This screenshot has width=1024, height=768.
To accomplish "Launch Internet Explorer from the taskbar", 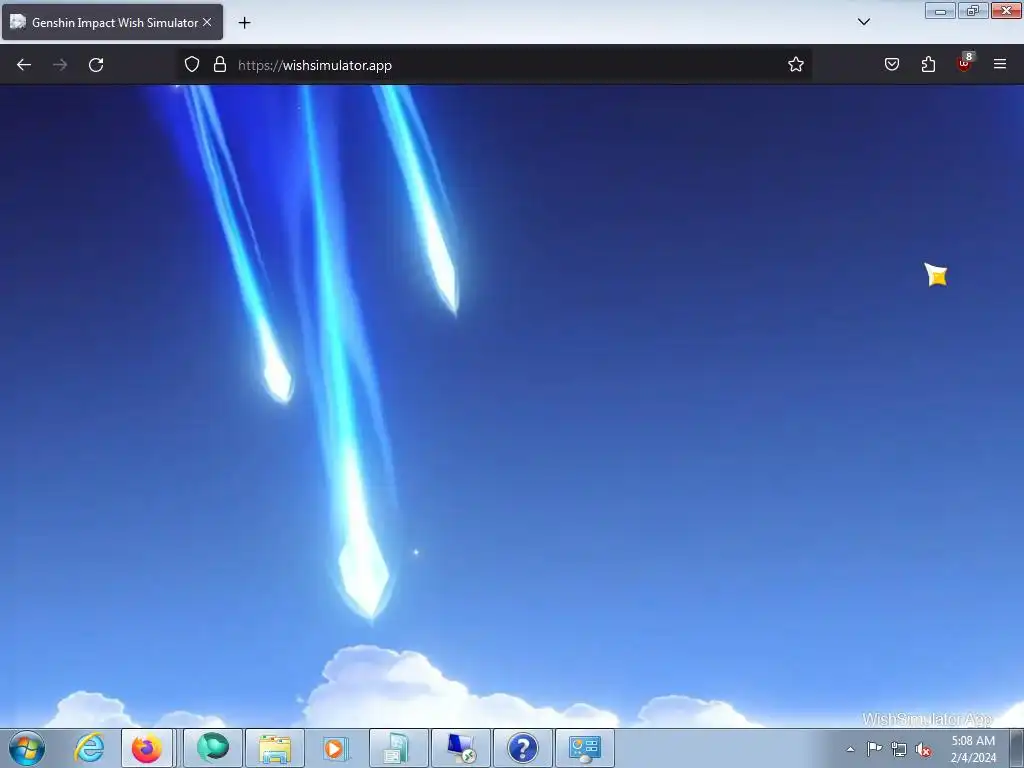I will pos(89,748).
